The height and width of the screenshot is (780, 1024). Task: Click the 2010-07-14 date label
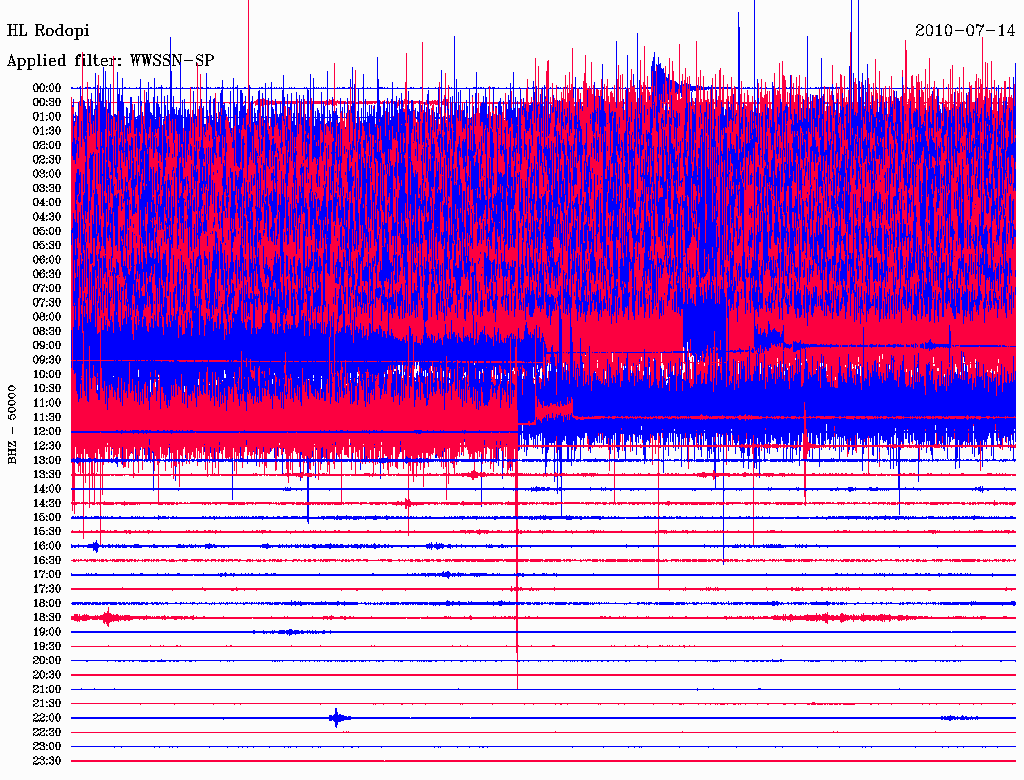pos(965,31)
